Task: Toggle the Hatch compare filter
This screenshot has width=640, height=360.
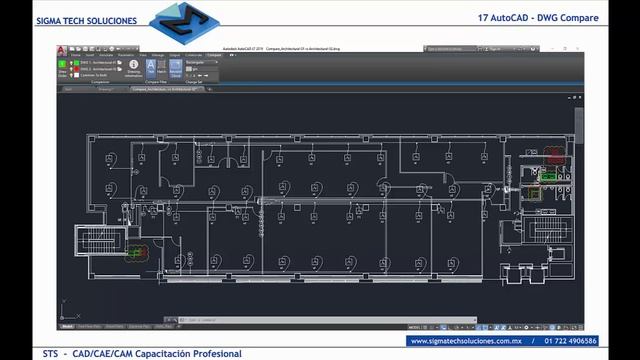Action: point(162,67)
